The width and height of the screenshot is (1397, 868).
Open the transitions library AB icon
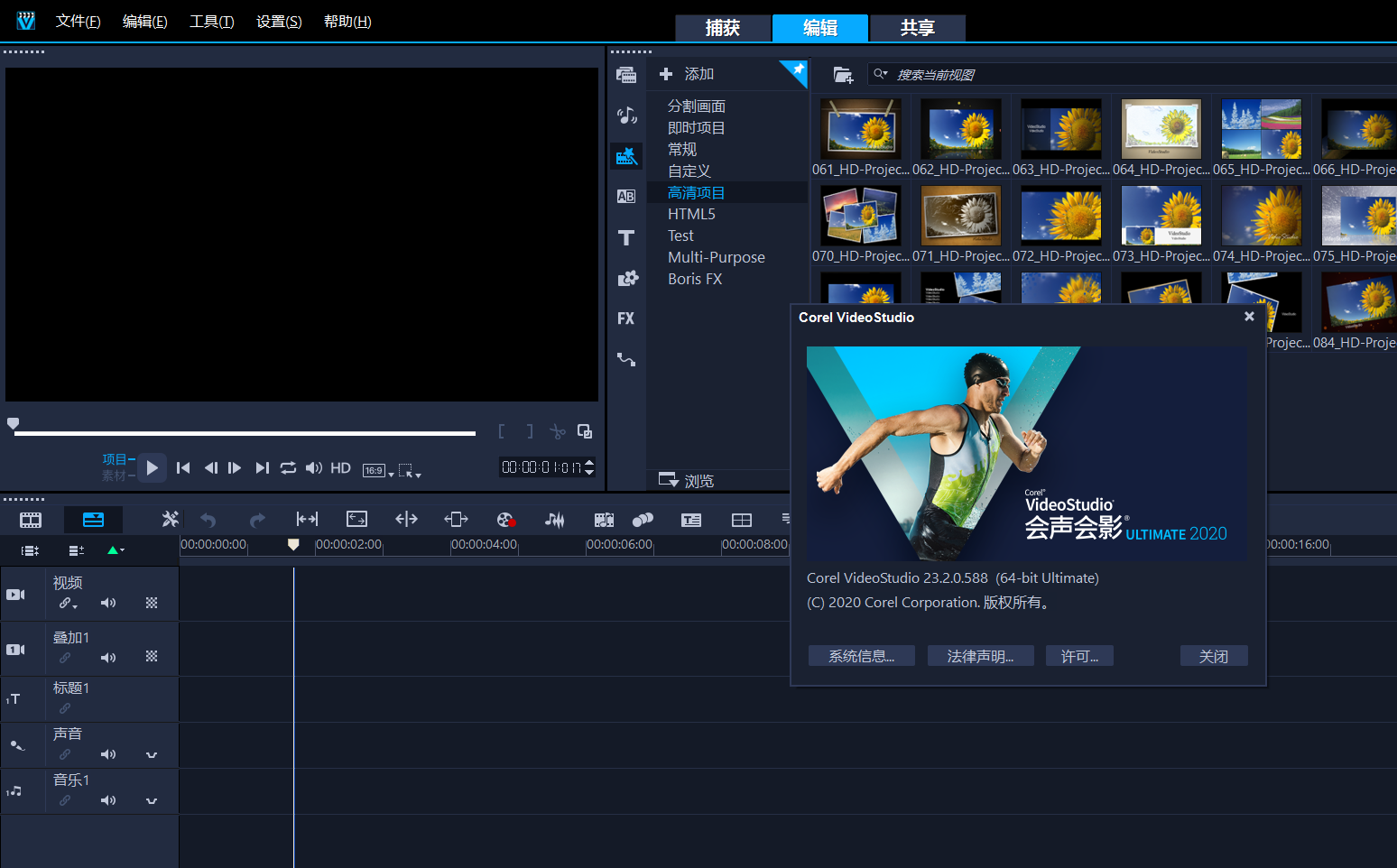click(626, 196)
